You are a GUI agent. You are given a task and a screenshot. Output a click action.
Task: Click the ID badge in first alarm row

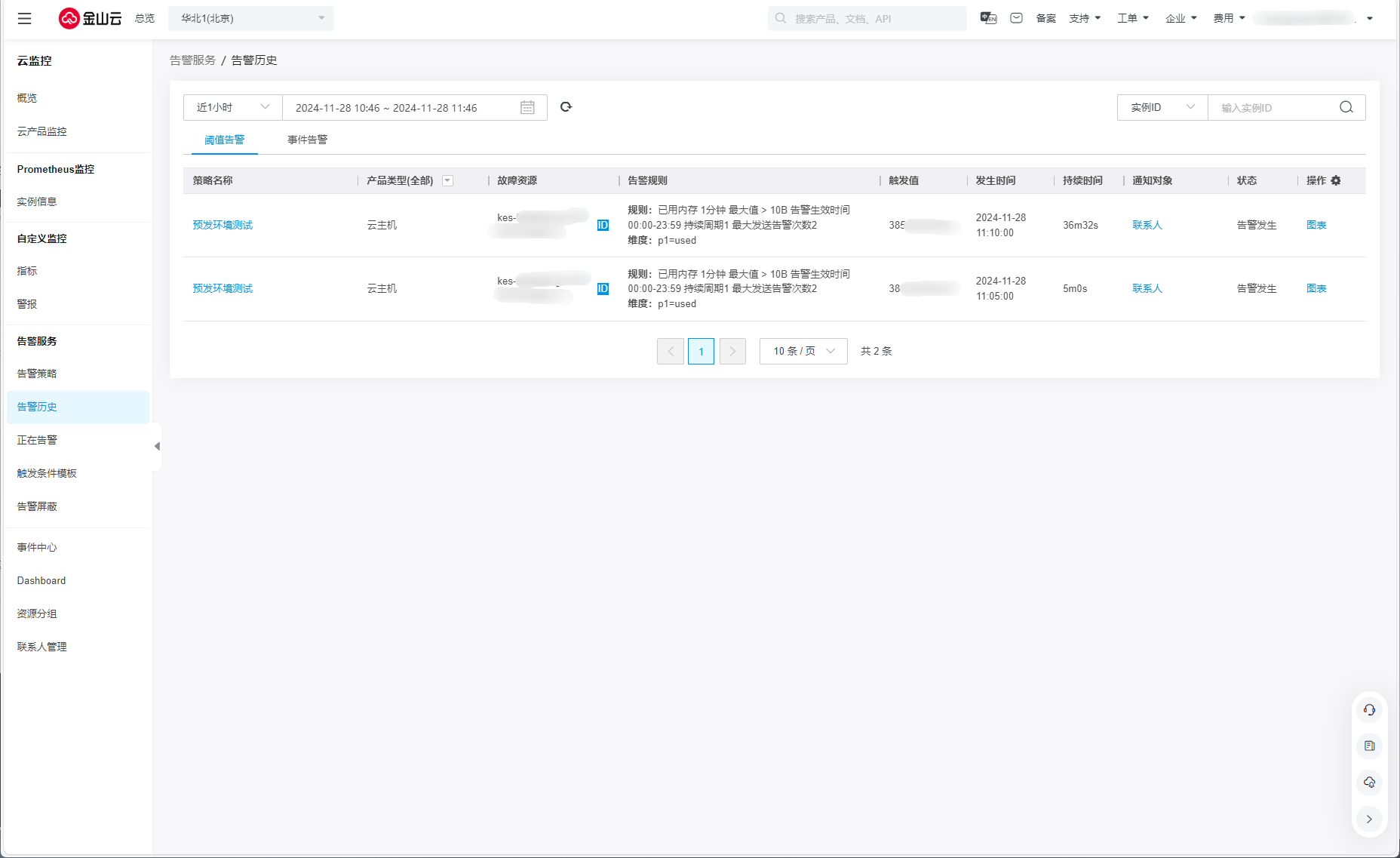603,225
